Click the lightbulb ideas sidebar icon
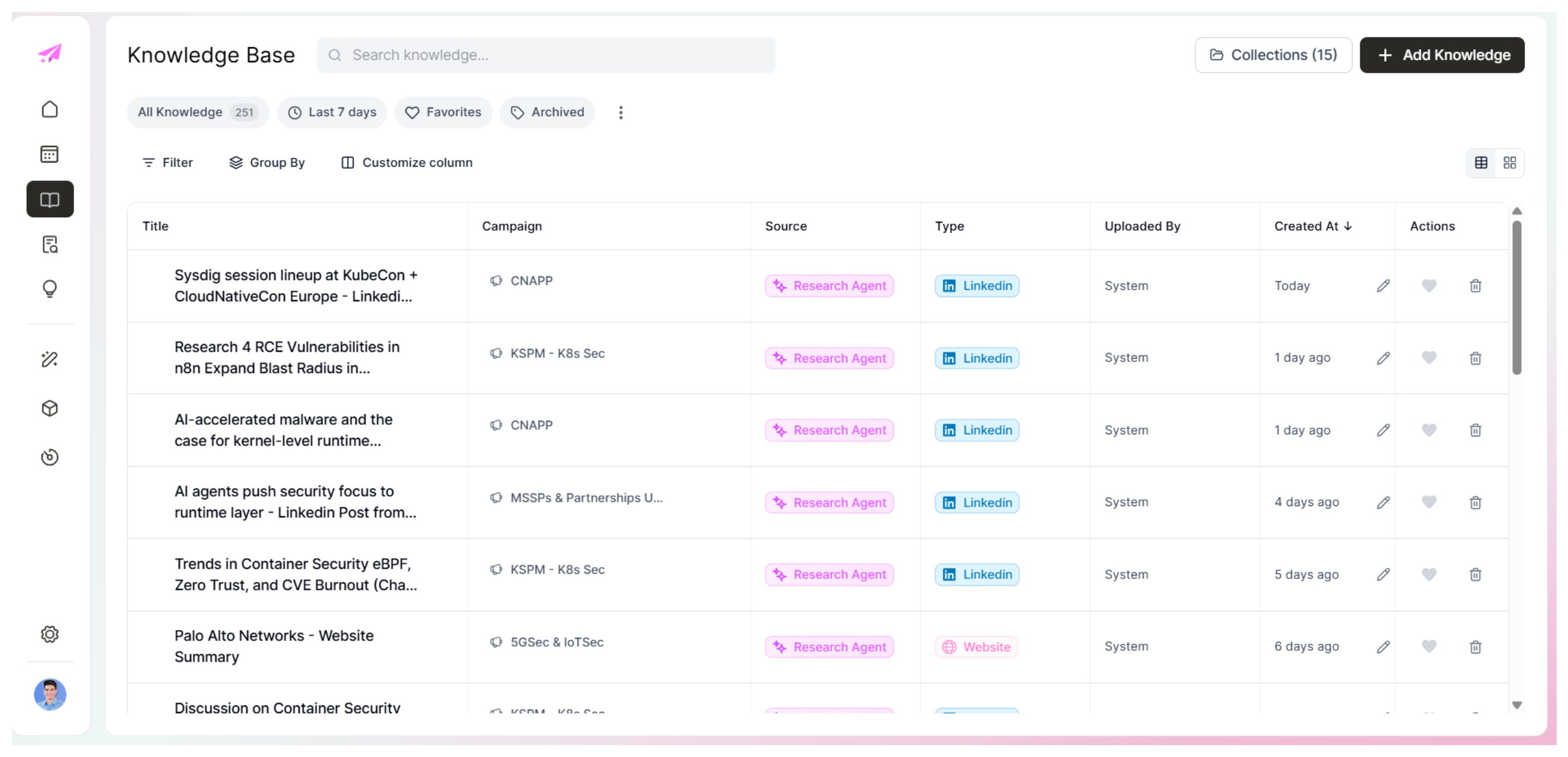 point(50,288)
